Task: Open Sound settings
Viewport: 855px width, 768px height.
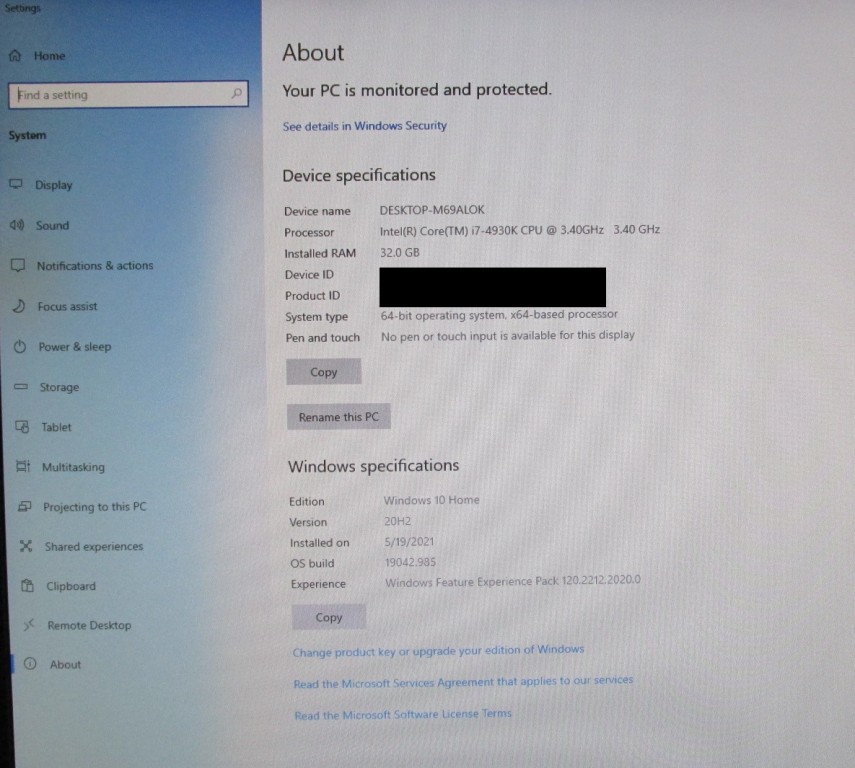Action: (52, 225)
